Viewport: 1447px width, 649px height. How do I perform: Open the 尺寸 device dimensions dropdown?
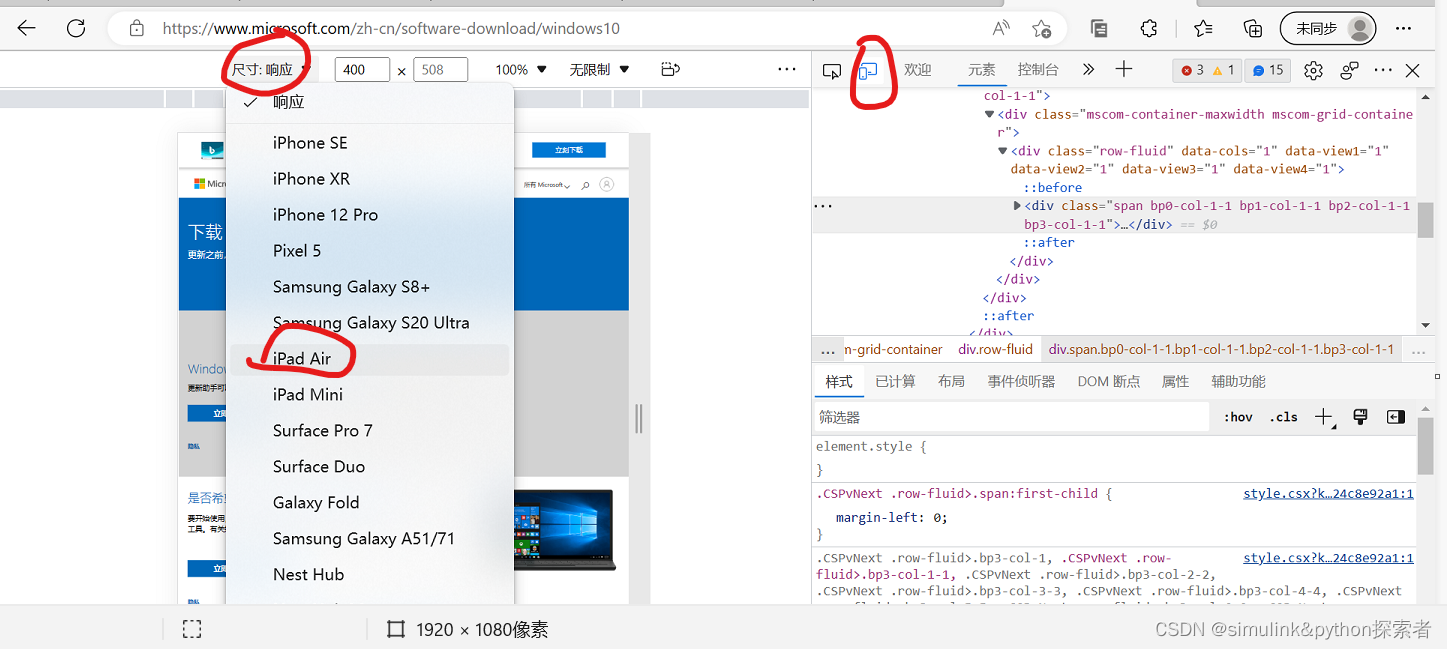pos(271,70)
